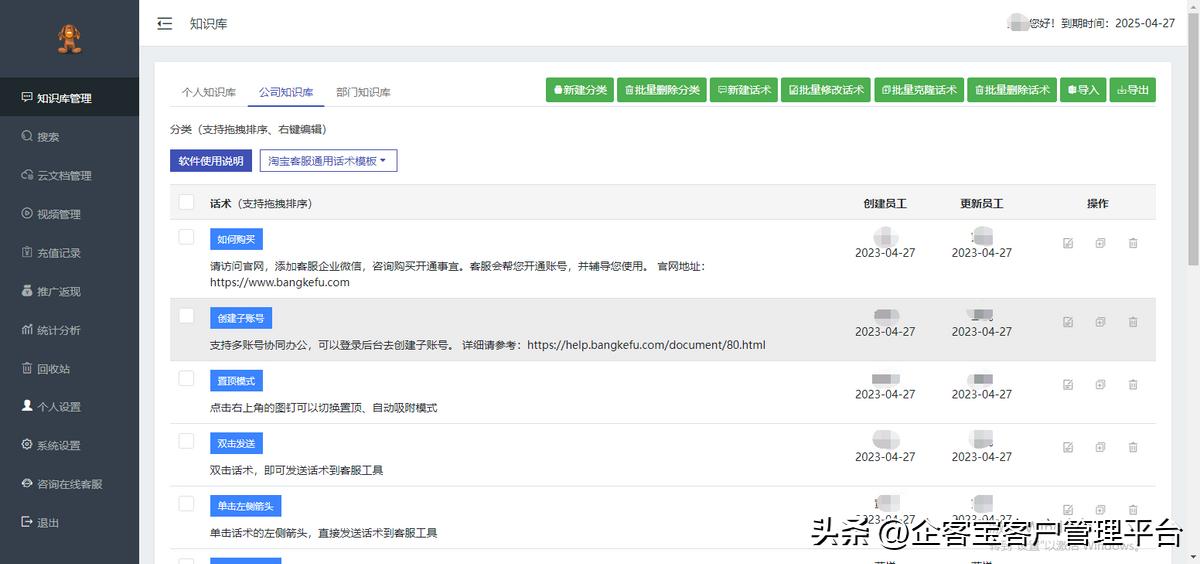Delete the 创建子账号 script via trash icon
This screenshot has width=1200, height=564.
tap(1133, 322)
